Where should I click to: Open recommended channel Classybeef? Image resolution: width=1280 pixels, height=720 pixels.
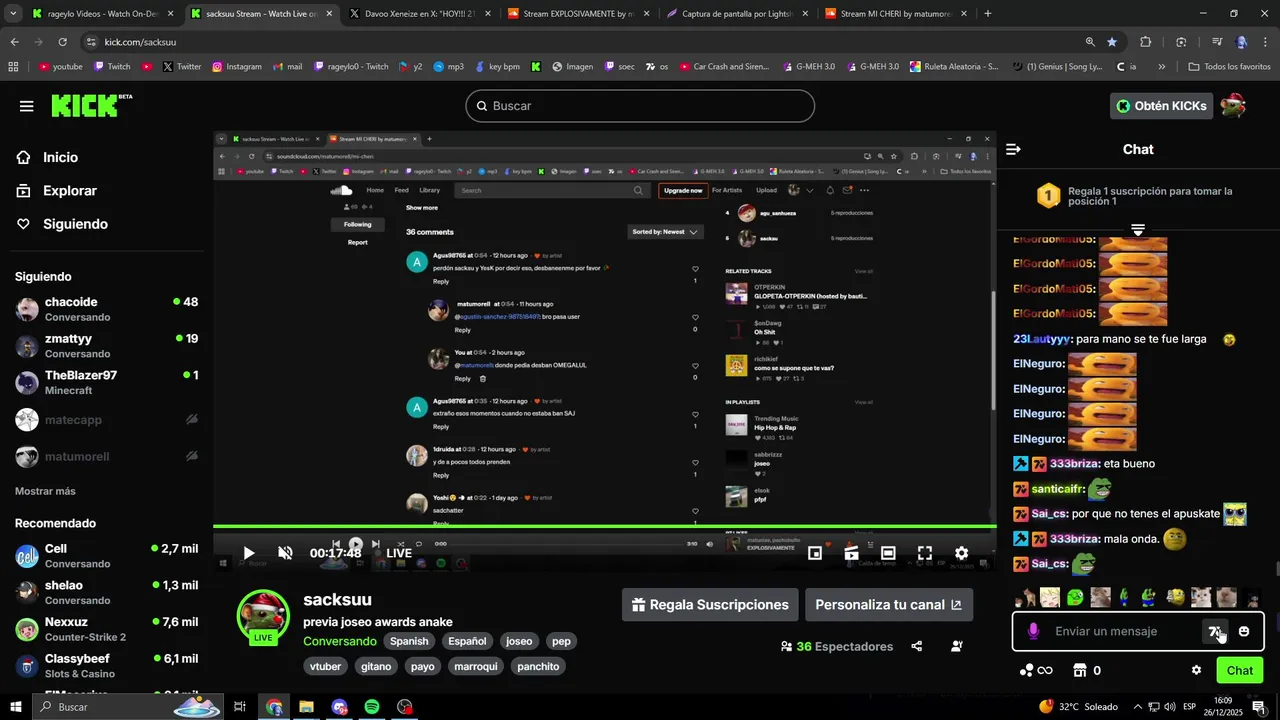[105, 666]
